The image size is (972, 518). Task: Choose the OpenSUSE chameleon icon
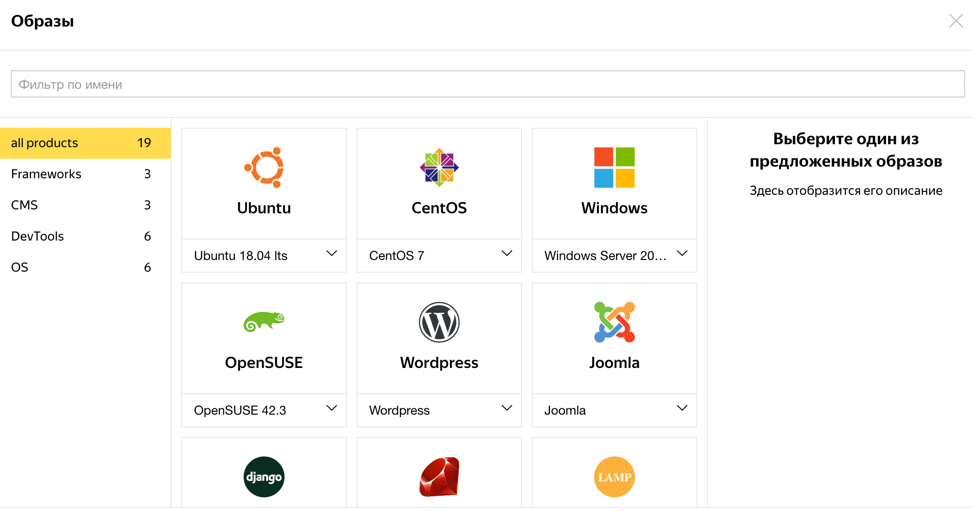coord(264,321)
